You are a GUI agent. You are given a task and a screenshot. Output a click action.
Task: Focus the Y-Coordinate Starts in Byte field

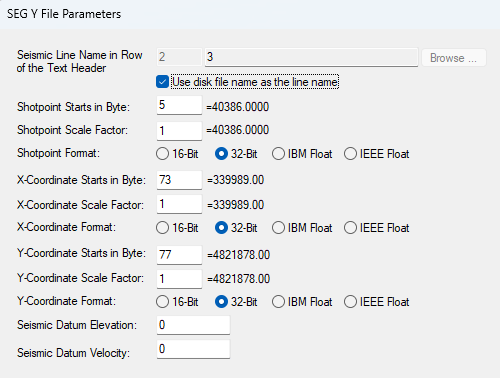[179, 255]
